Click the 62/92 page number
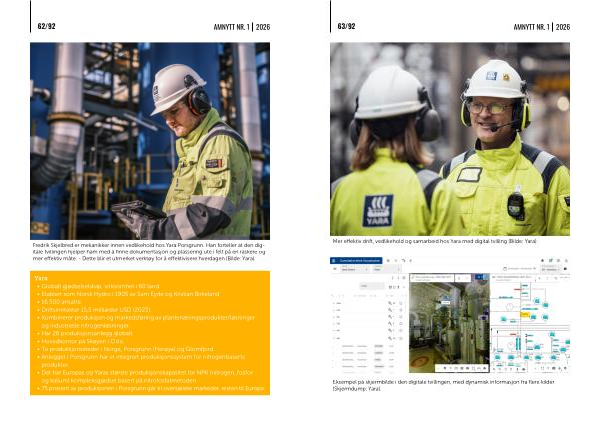This screenshot has width=600, height=424. tap(45, 26)
